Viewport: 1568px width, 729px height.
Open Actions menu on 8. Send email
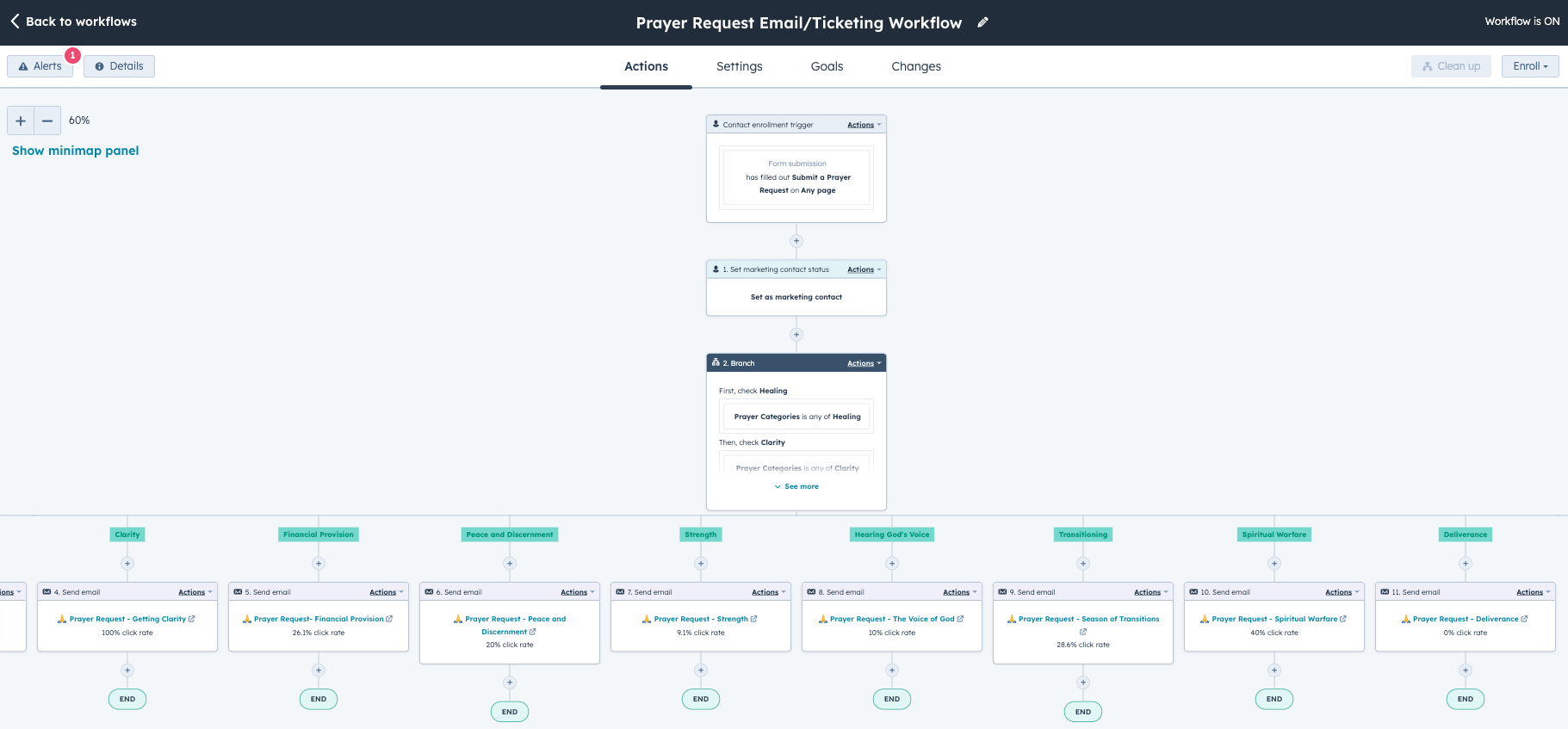click(x=959, y=592)
